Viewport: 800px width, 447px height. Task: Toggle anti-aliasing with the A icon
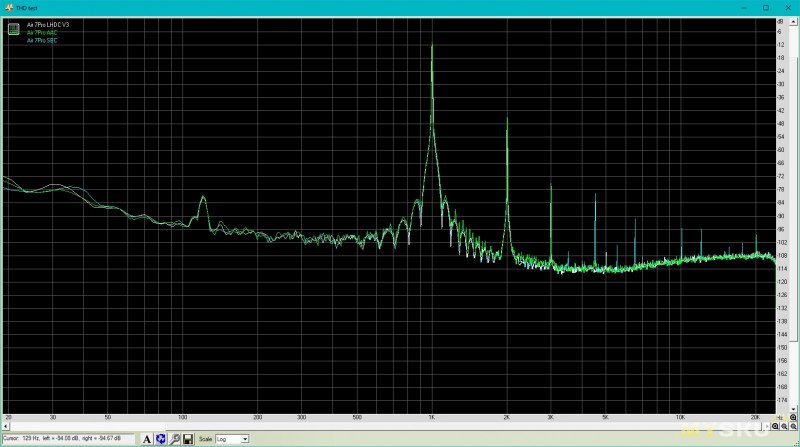(146, 439)
